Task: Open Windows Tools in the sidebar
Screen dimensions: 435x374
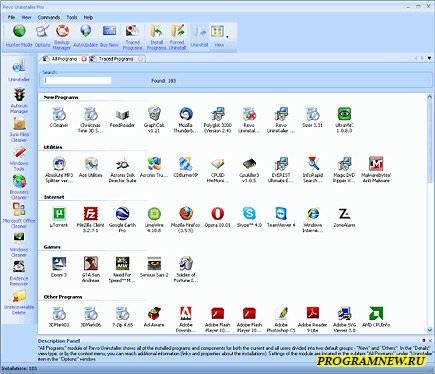Action: [x=19, y=159]
